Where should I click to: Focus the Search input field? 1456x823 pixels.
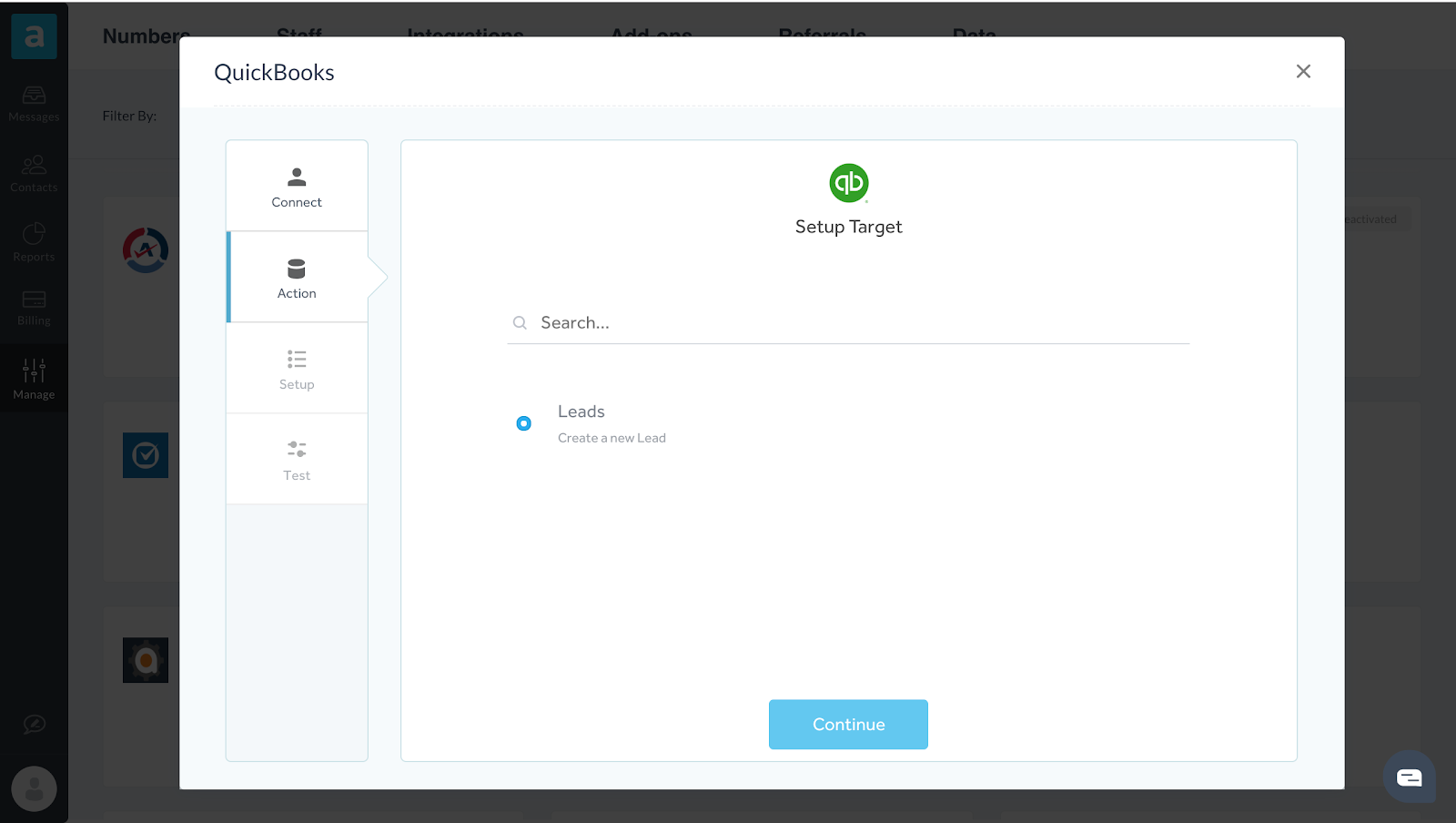[848, 322]
